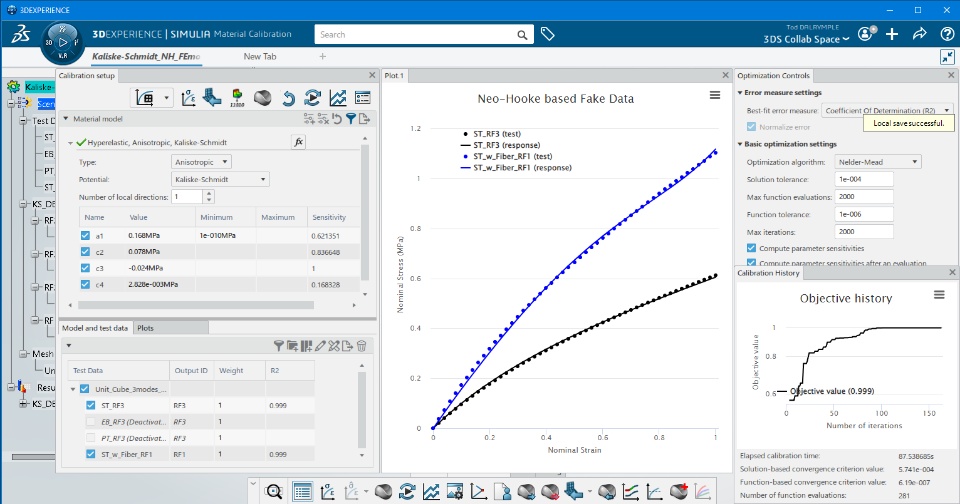Toggle the c4 parameter checkbox

(x=85, y=284)
